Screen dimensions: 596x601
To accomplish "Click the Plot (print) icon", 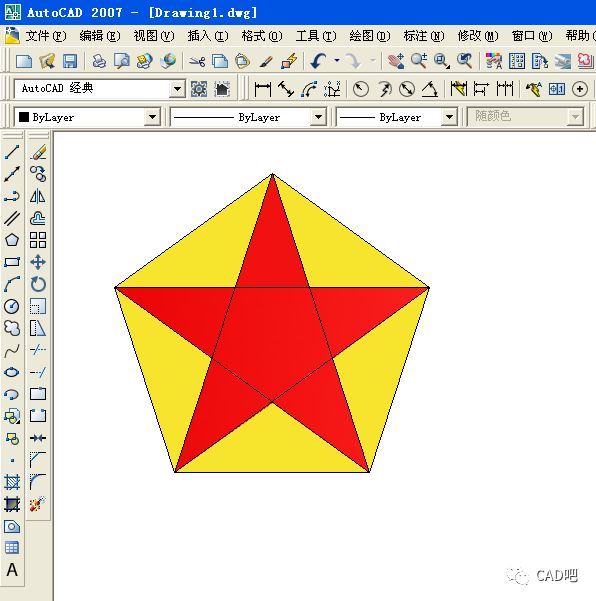I will [99, 61].
